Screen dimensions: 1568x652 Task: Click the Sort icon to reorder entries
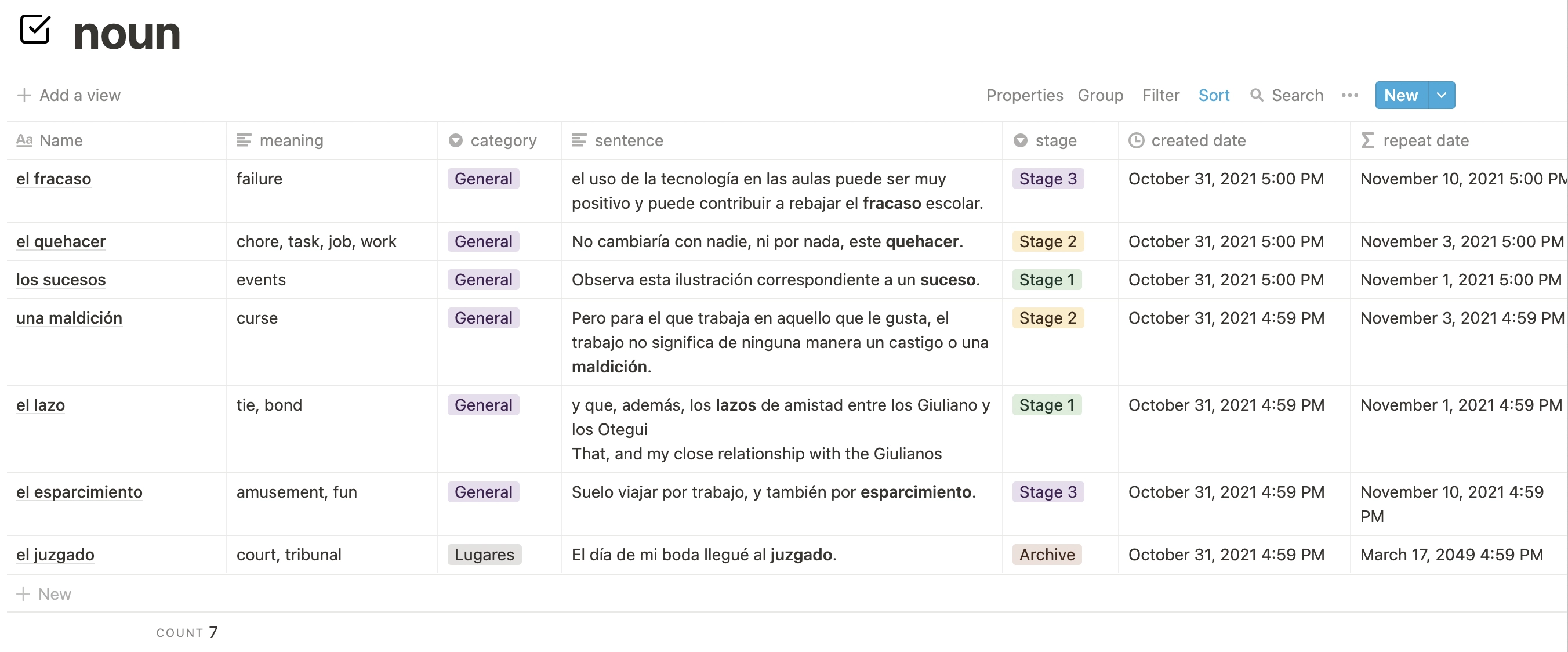(1214, 95)
